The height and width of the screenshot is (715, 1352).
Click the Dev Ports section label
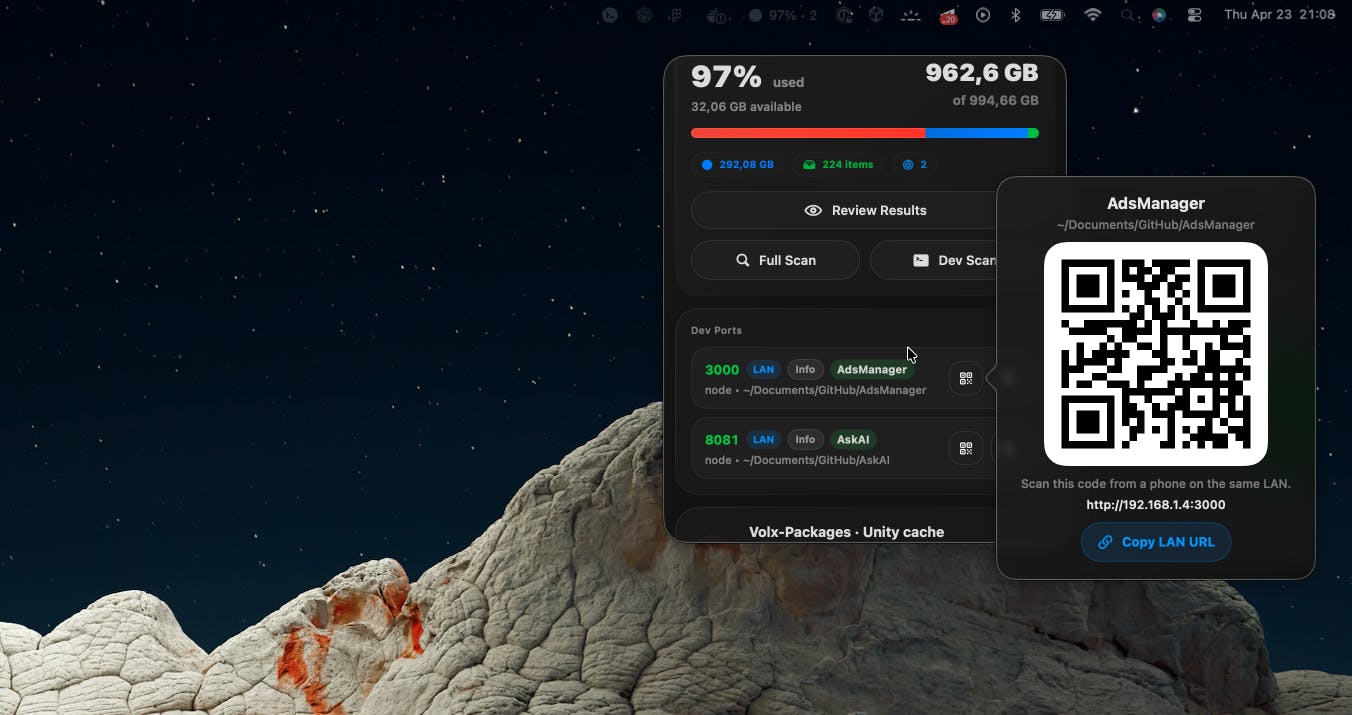[716, 330]
